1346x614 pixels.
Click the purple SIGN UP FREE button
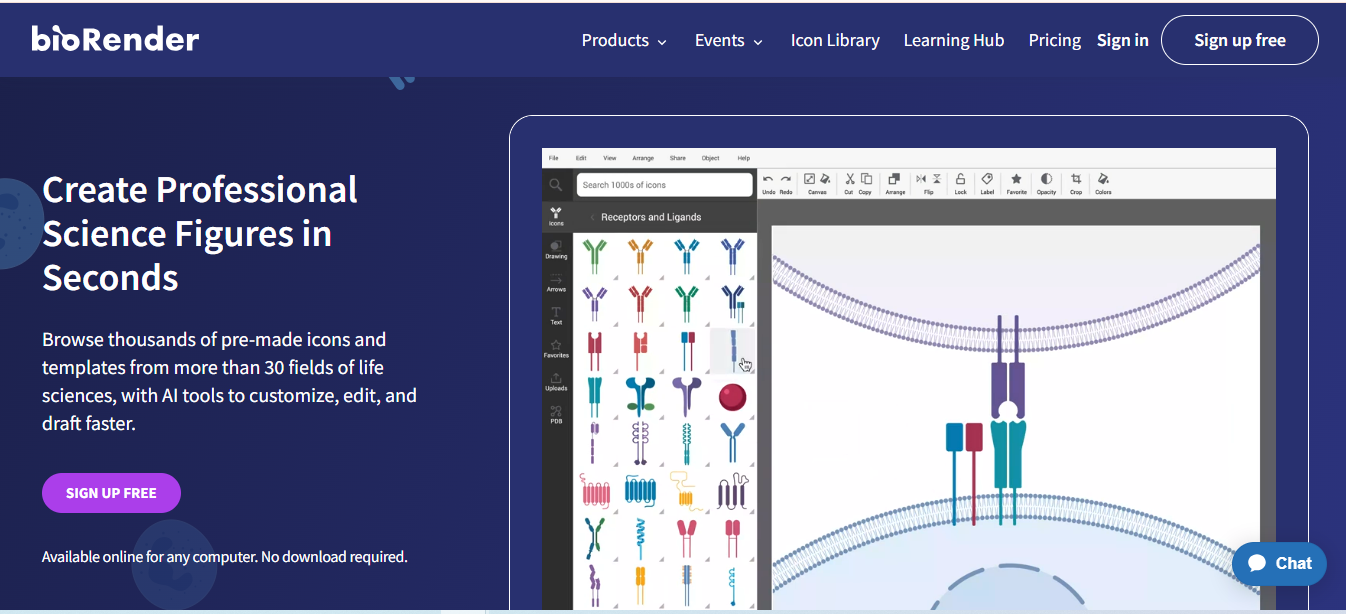[111, 493]
